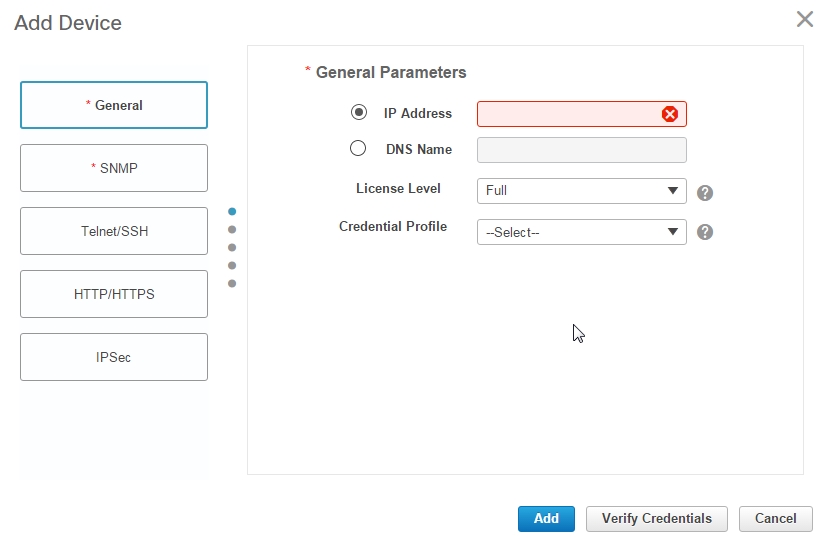Image resolution: width=828 pixels, height=539 pixels.
Task: Select the DNS Name radio button
Action: (358, 149)
